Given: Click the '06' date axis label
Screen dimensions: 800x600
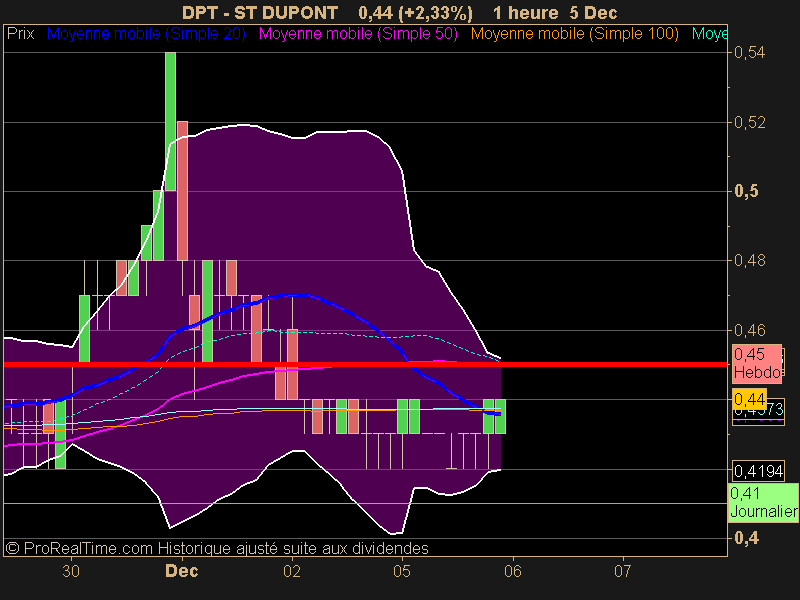Looking at the screenshot, I should tap(513, 571).
